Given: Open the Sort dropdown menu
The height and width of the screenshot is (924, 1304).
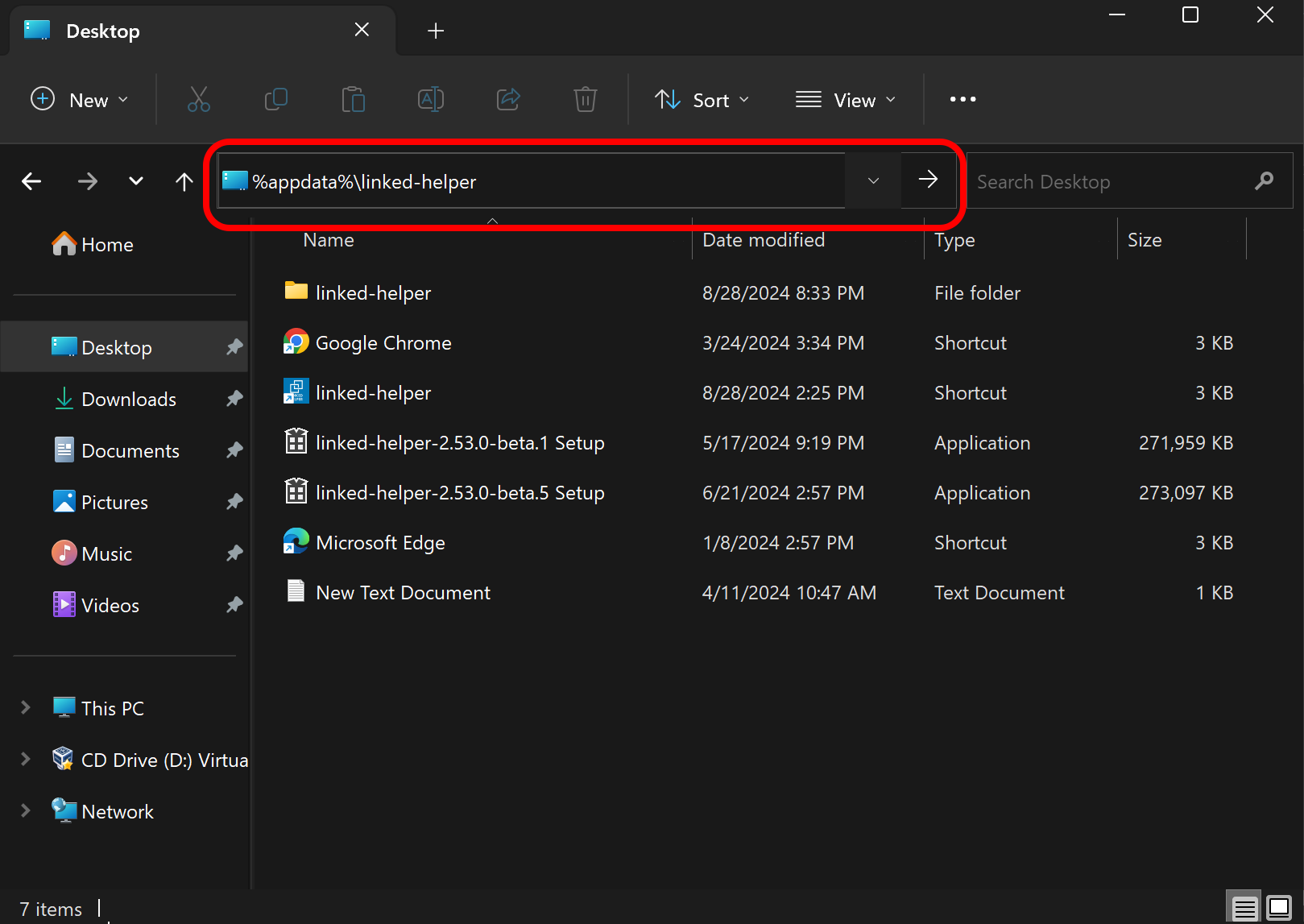Looking at the screenshot, I should click(702, 100).
